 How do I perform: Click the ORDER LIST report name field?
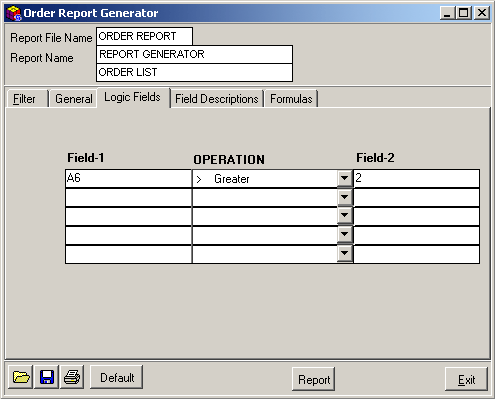[194, 72]
